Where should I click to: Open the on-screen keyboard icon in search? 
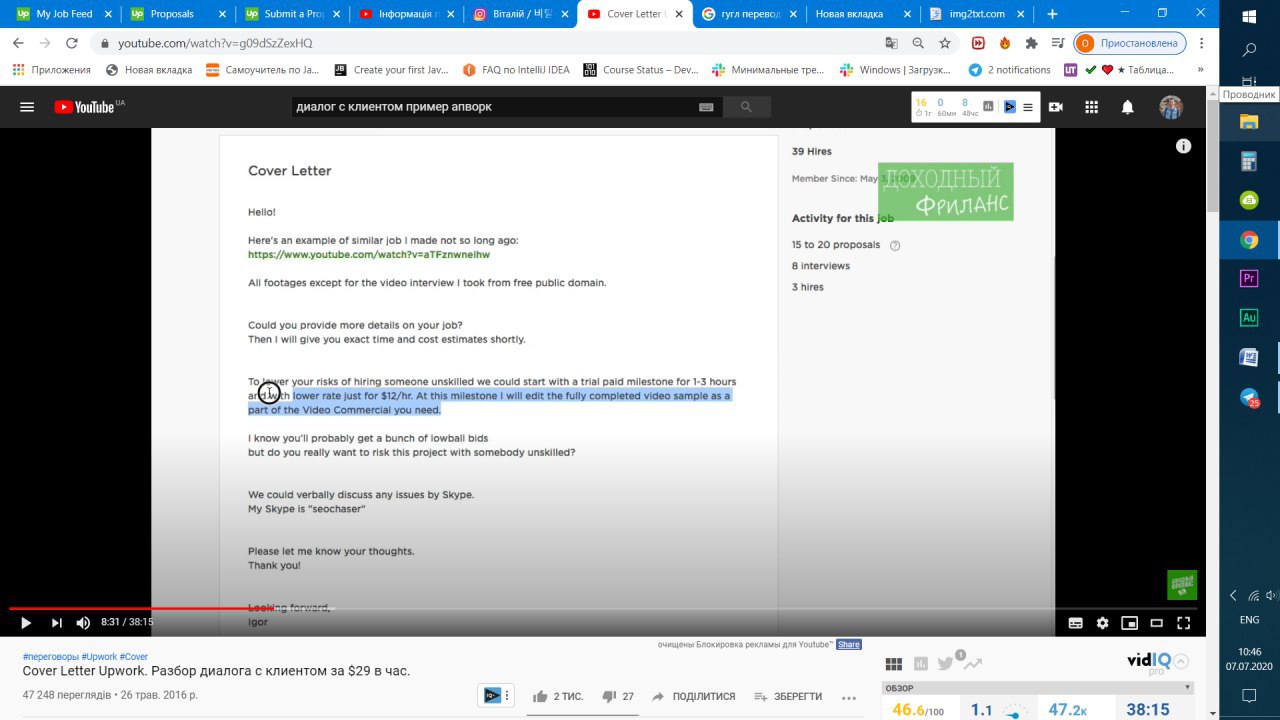pos(706,107)
